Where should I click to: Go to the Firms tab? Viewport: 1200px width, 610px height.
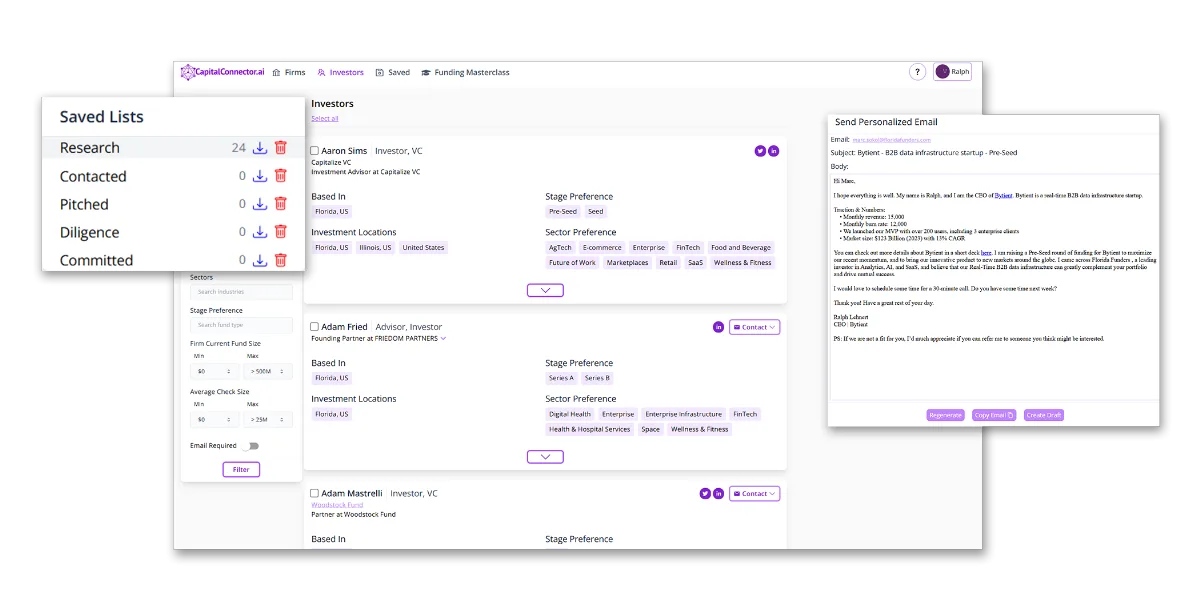pos(289,73)
